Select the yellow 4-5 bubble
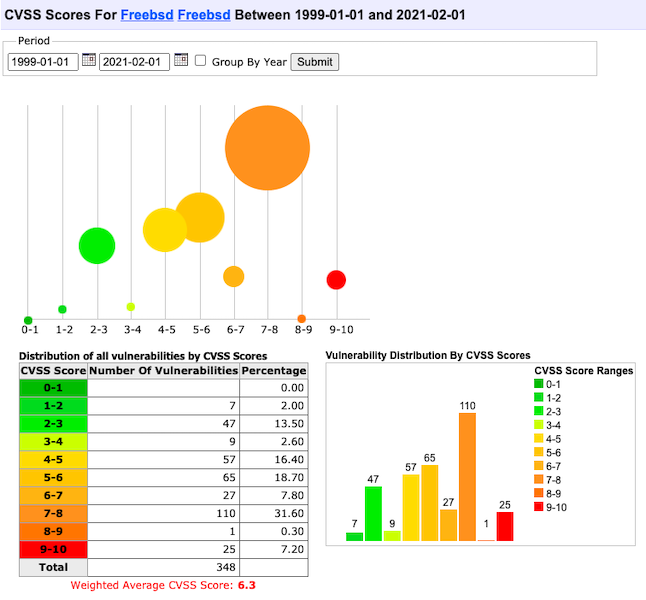 point(165,230)
